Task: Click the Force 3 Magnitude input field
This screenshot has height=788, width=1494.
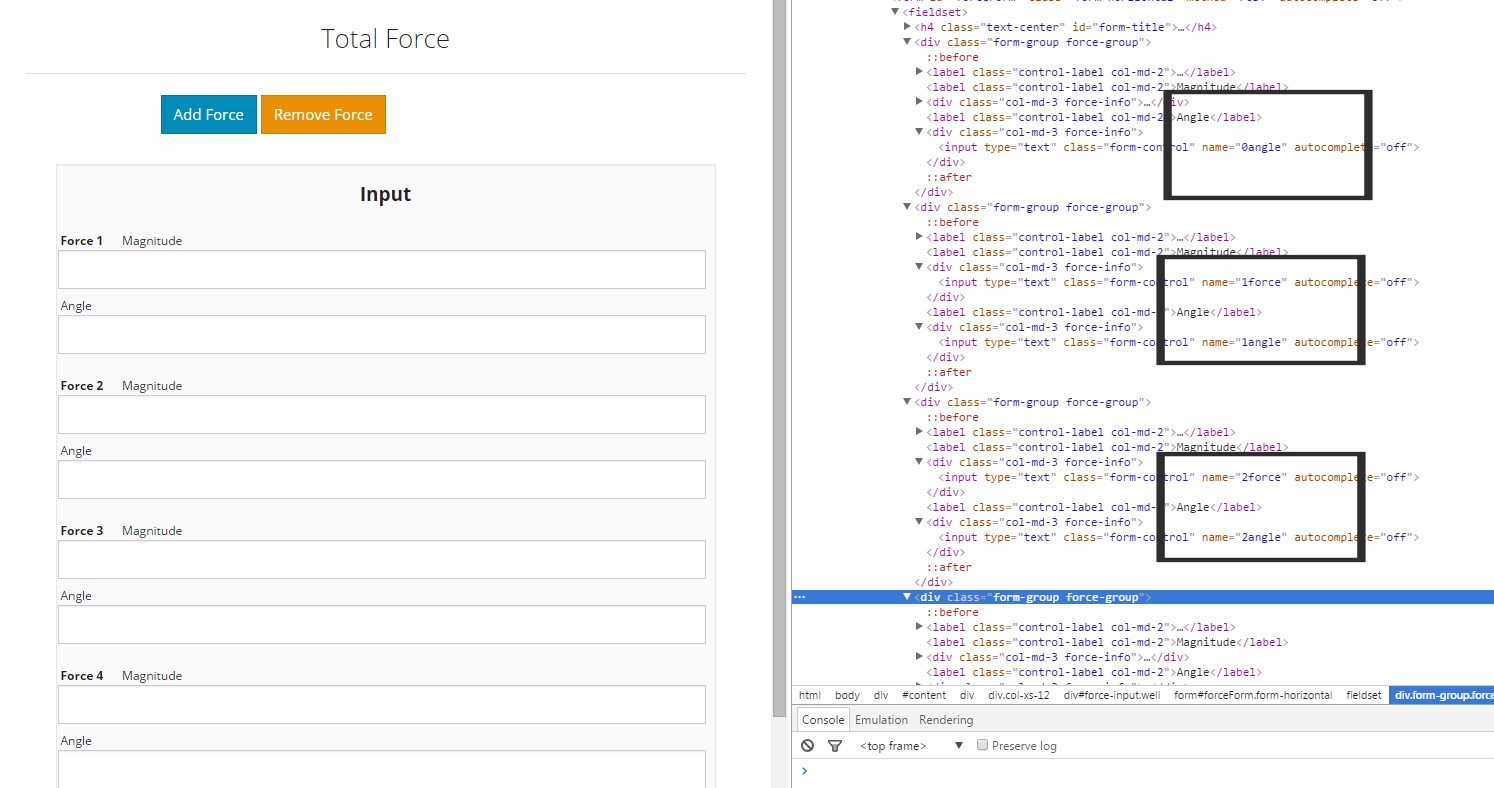Action: pos(382,560)
